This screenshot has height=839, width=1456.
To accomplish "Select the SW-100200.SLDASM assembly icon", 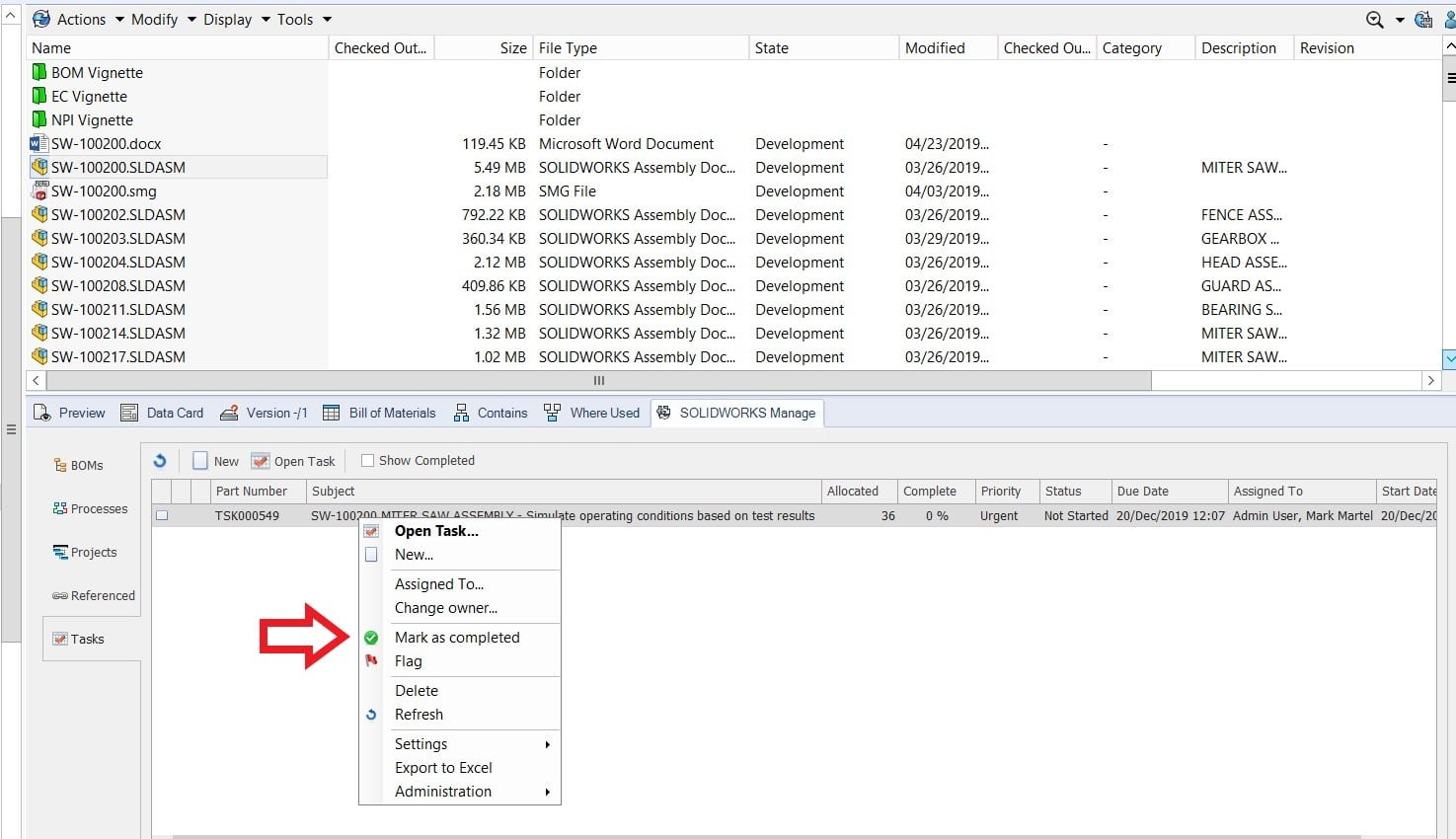I will point(39,167).
